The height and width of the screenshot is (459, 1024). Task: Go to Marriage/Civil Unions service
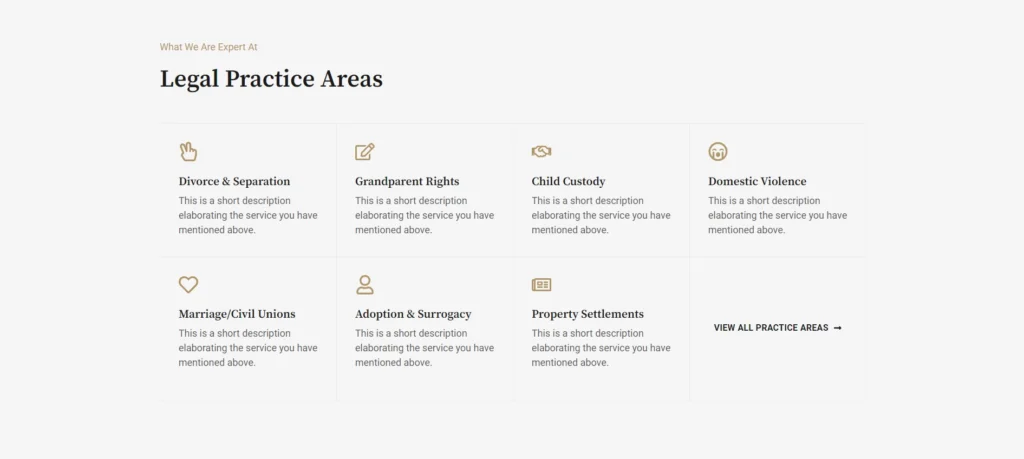point(237,314)
